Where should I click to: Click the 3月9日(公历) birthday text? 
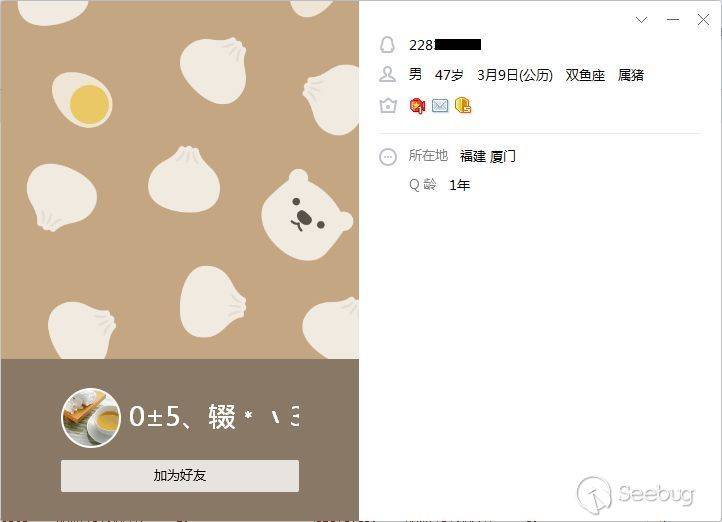[x=514, y=75]
